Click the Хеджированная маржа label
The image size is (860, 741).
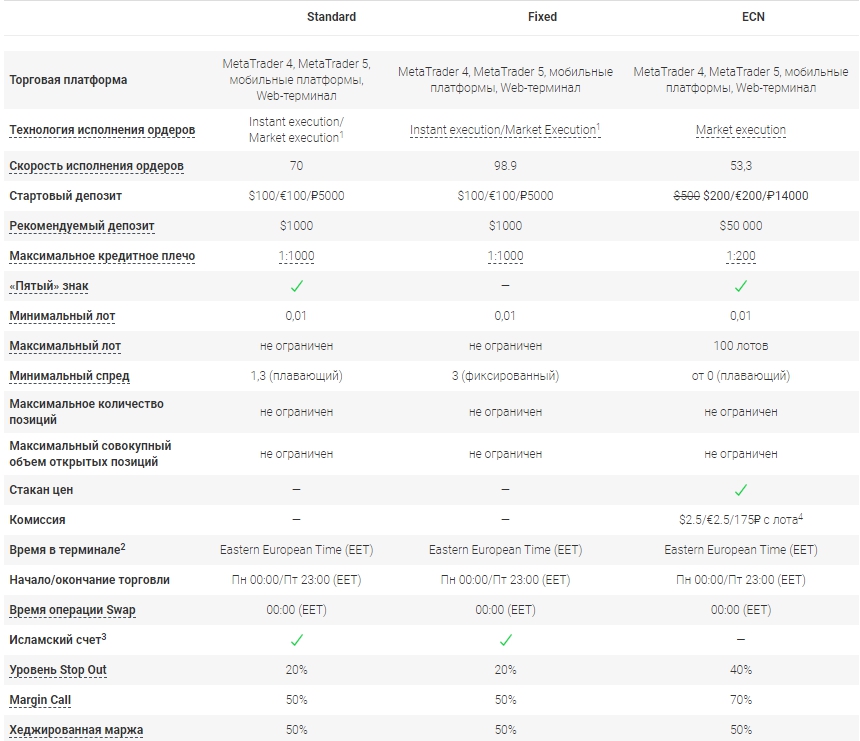(76, 730)
